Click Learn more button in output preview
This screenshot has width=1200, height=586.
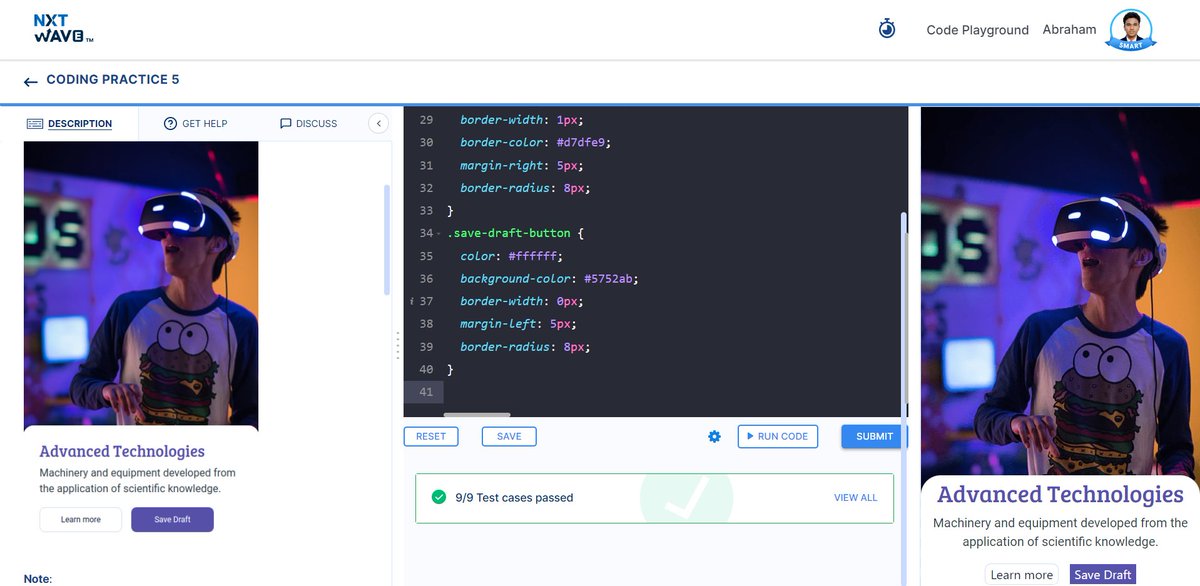(x=1021, y=575)
